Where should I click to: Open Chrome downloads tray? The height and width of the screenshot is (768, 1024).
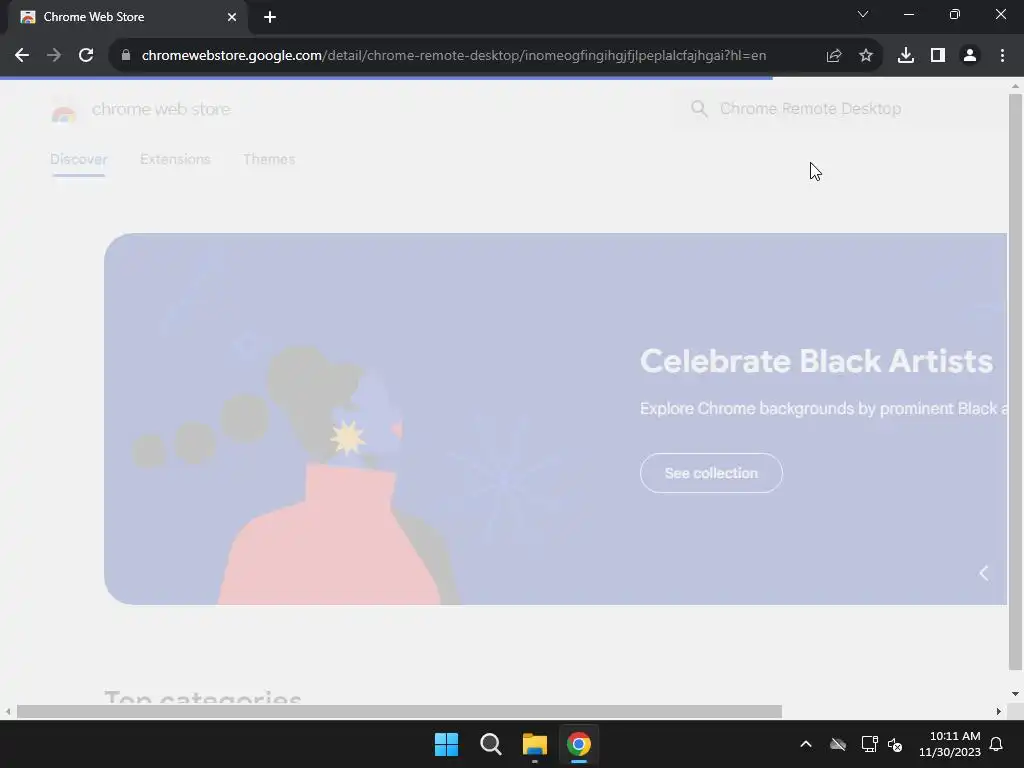906,56
